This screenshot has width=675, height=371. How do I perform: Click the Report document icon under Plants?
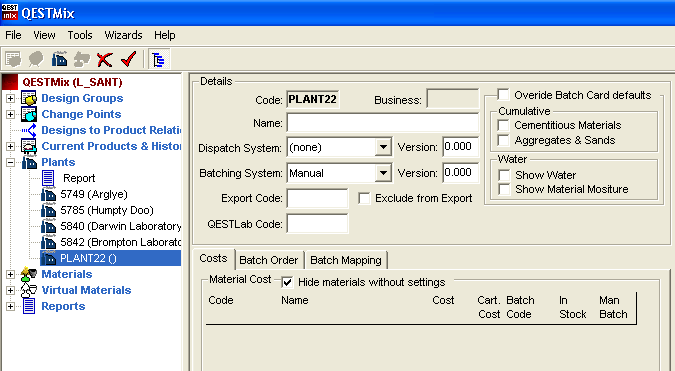pyautogui.click(x=48, y=178)
